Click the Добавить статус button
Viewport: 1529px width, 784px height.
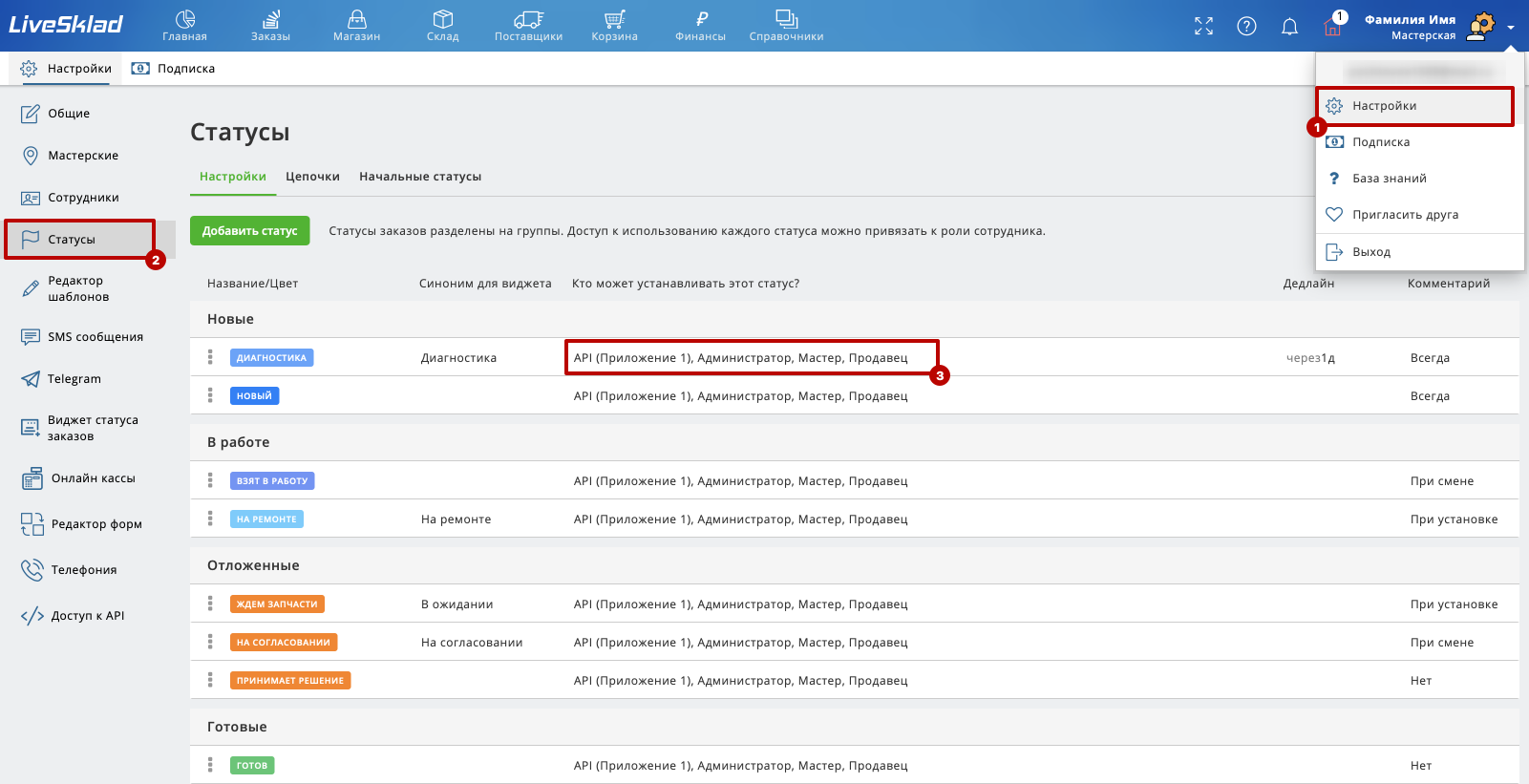[249, 231]
